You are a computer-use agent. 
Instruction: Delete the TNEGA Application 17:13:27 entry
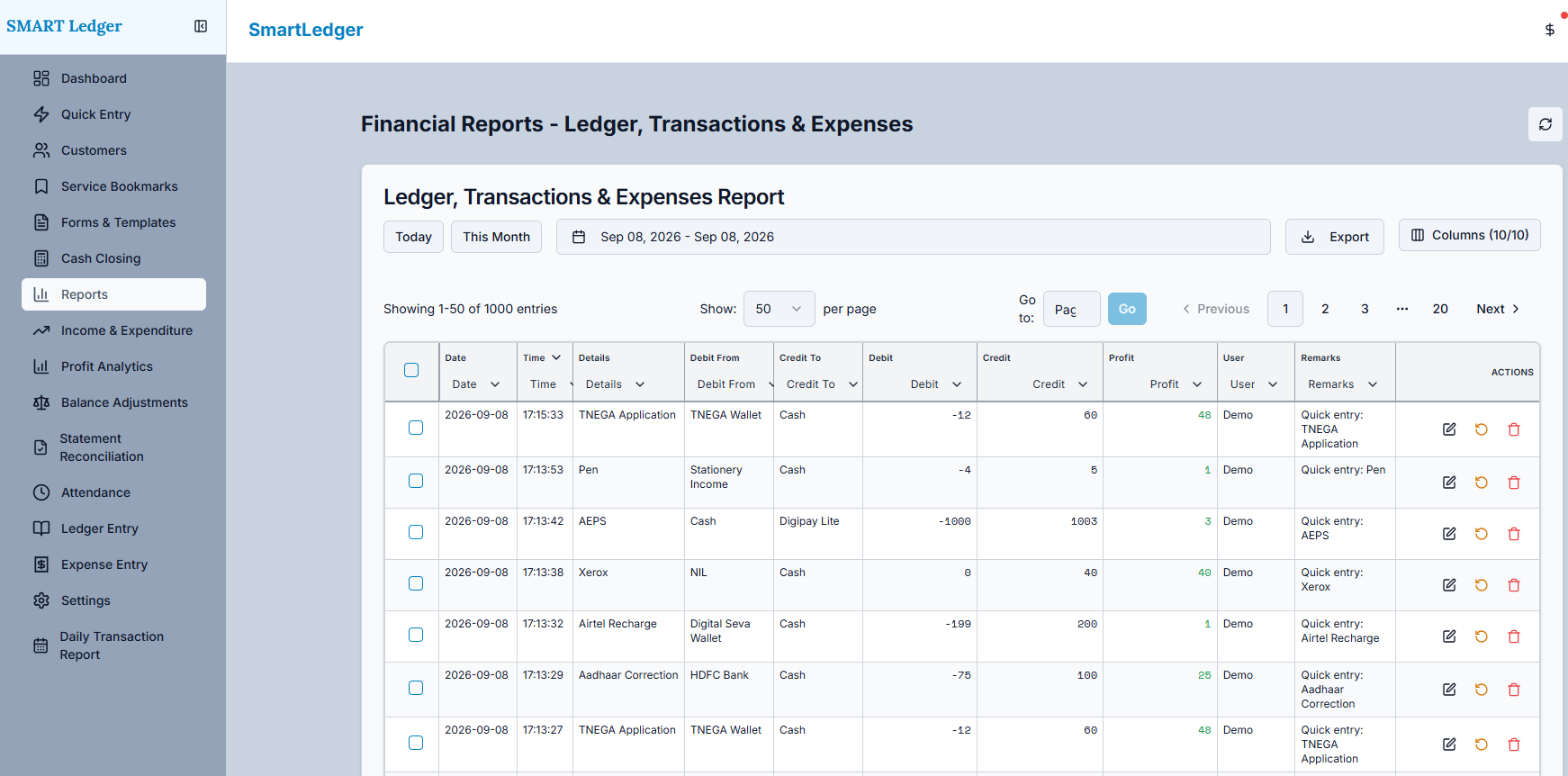(x=1514, y=744)
